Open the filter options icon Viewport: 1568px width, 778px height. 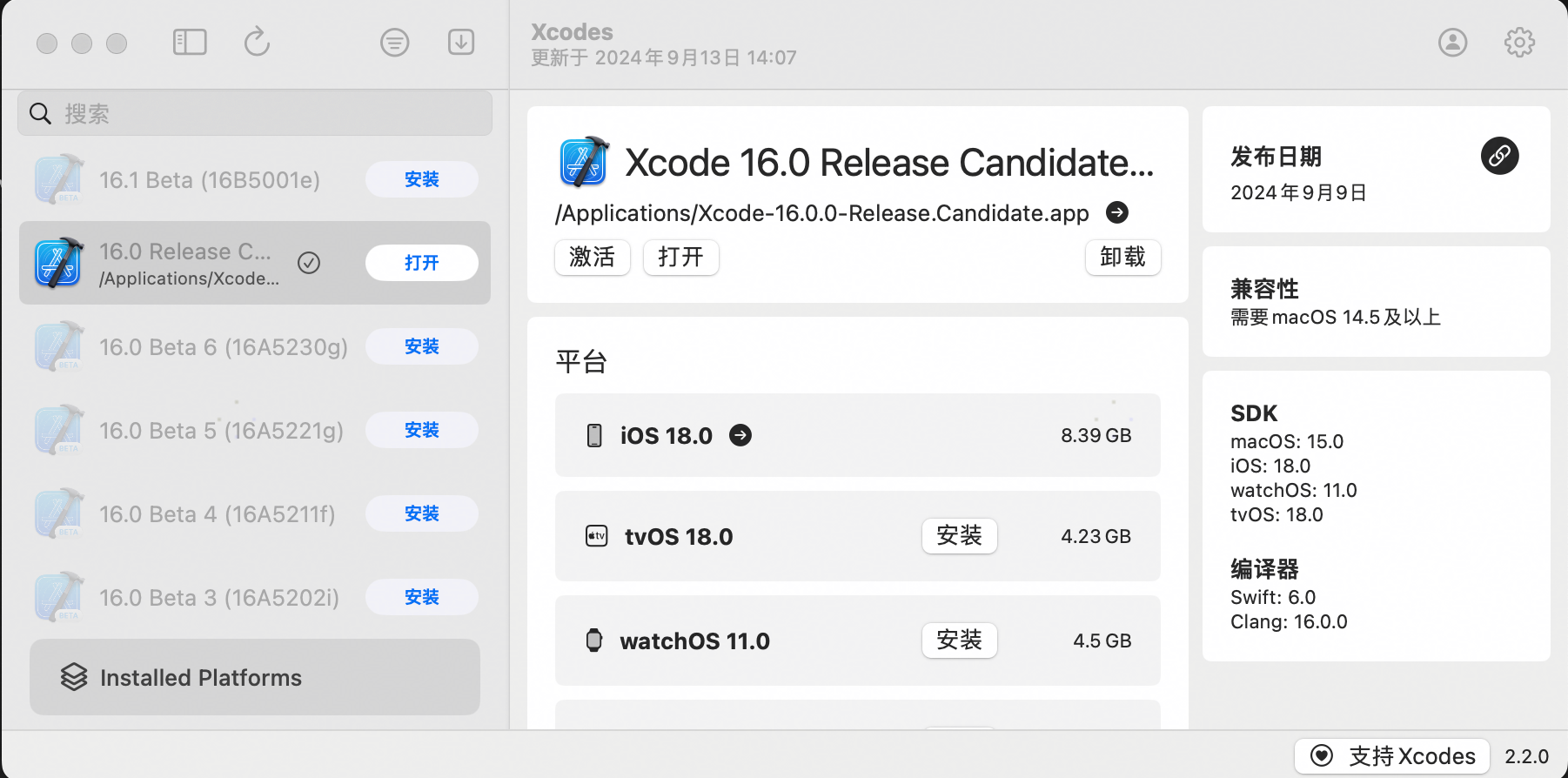pyautogui.click(x=394, y=42)
